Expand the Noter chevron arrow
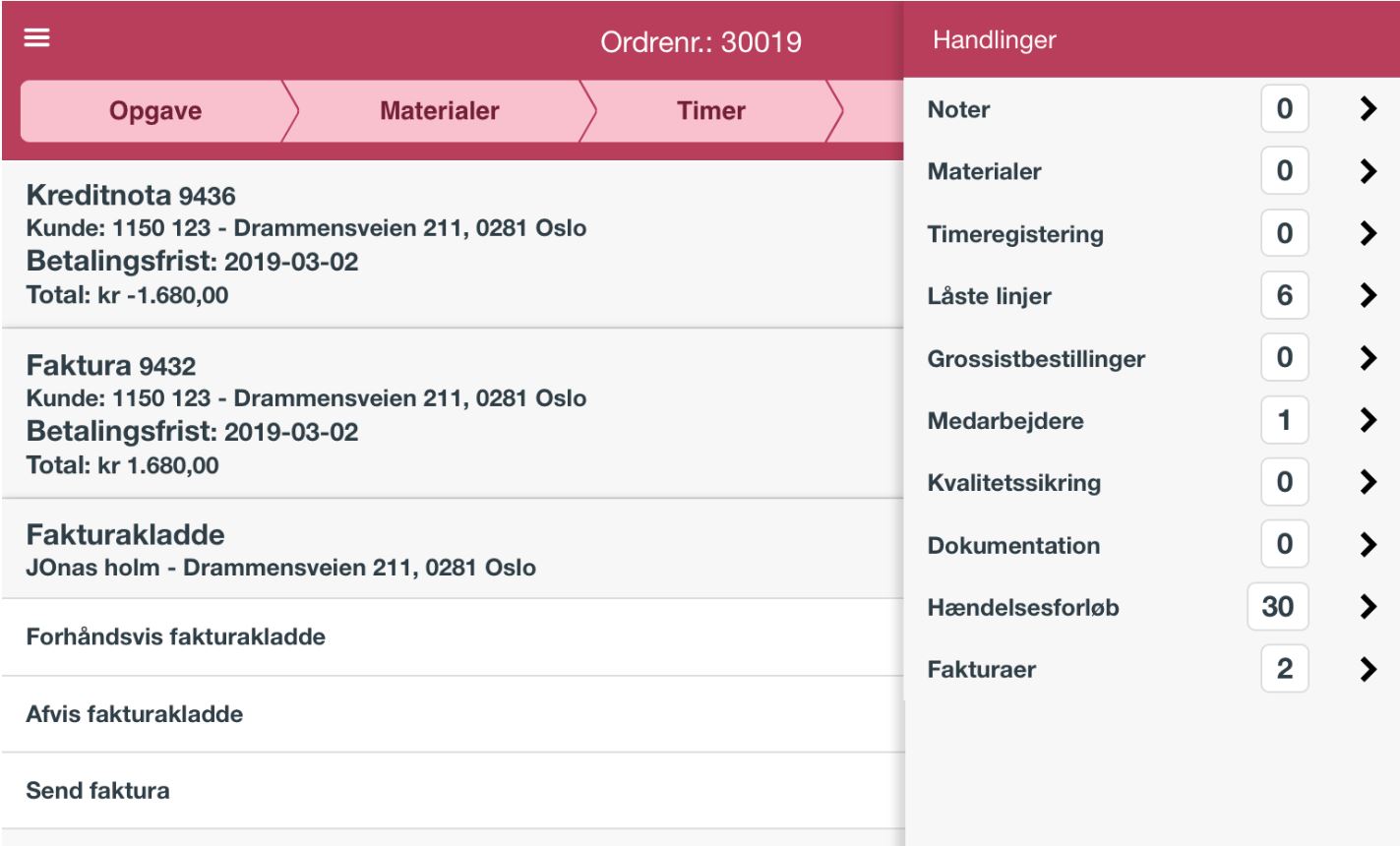Image resolution: width=1400 pixels, height=846 pixels. 1367,109
